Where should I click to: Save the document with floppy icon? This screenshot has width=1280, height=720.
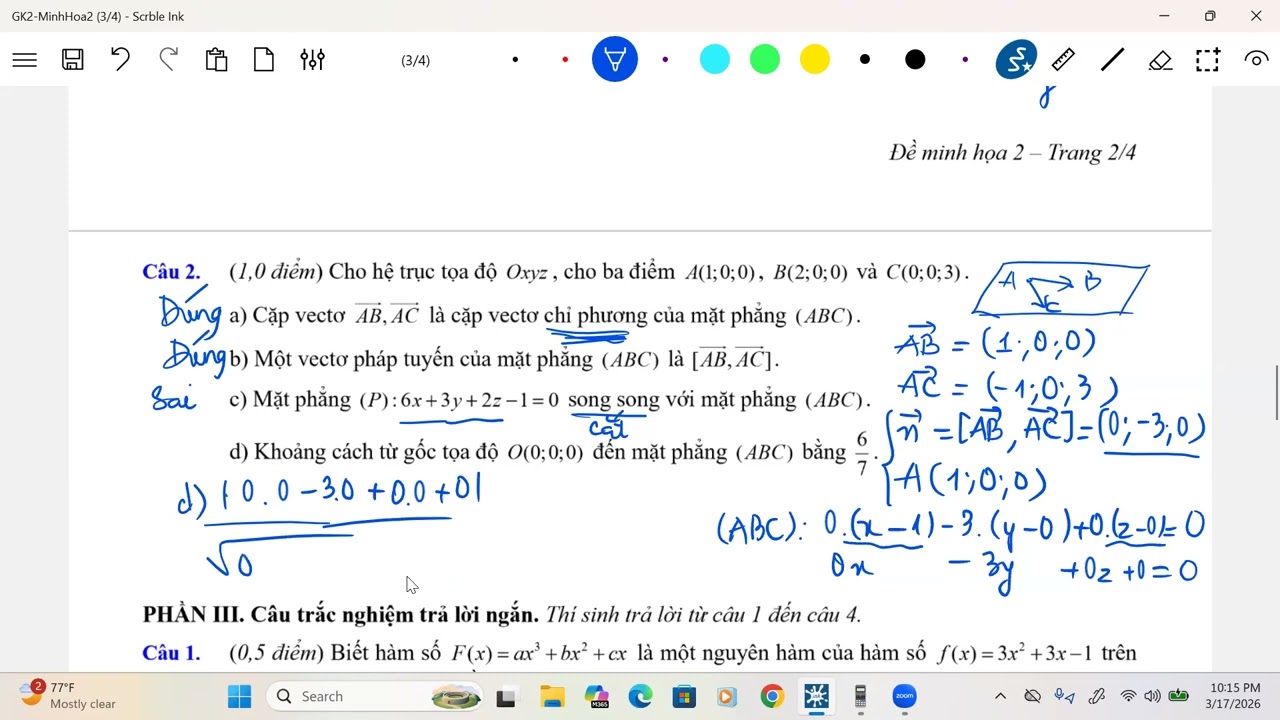click(x=72, y=60)
